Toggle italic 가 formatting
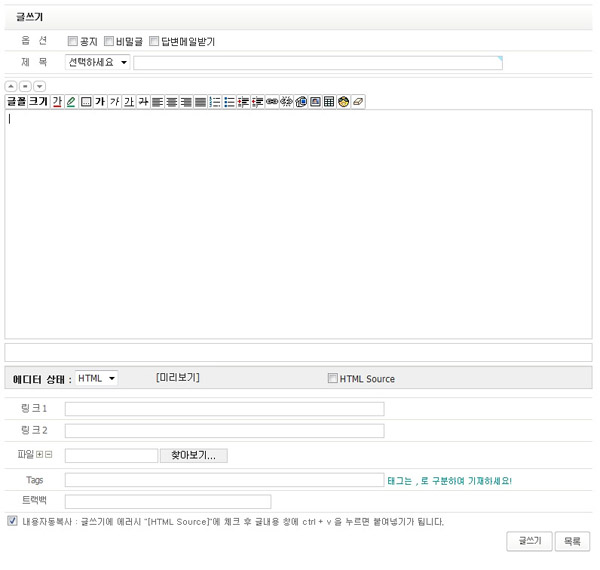The image size is (600, 570). click(114, 102)
